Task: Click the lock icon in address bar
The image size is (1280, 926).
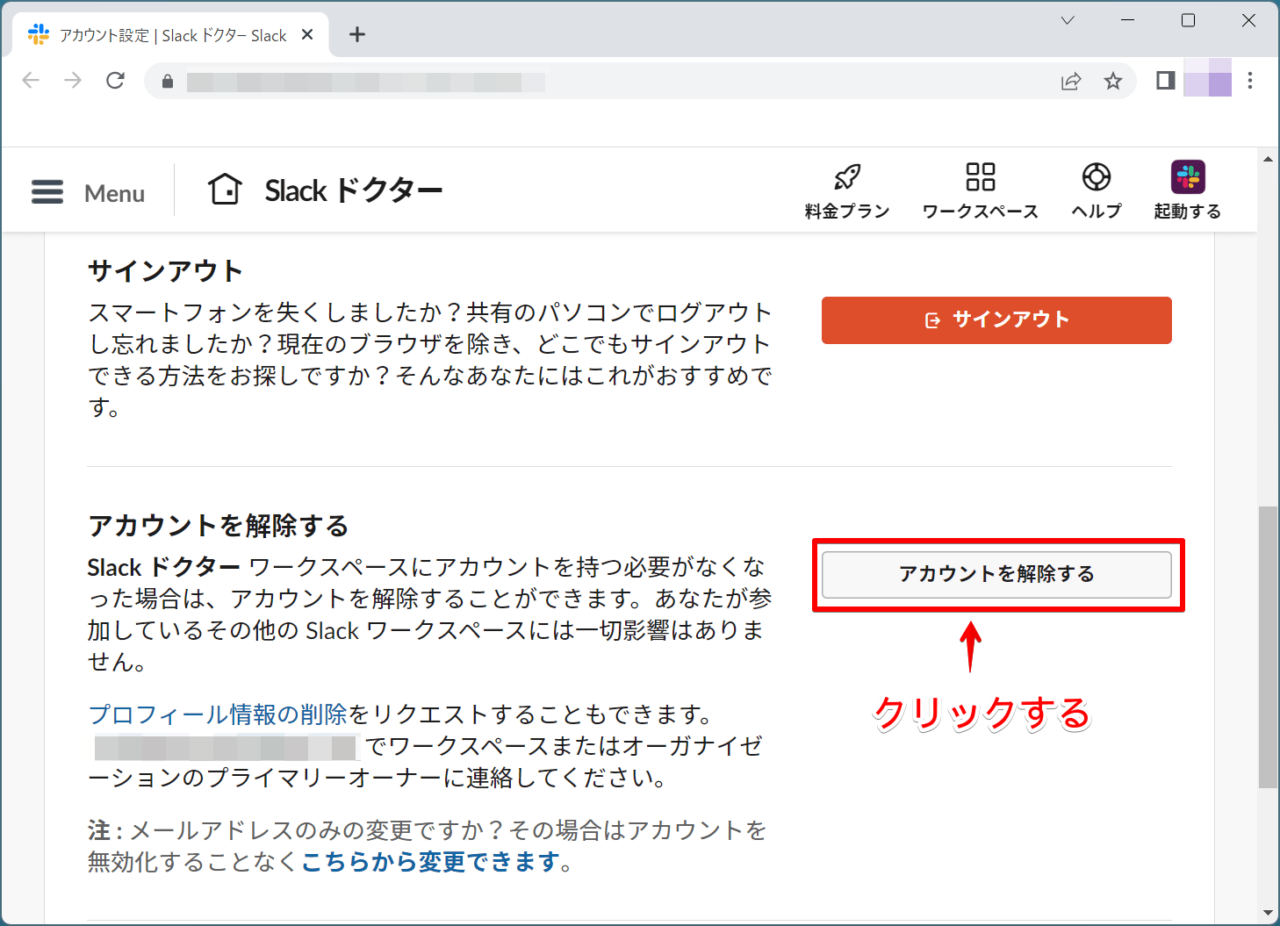Action: point(167,81)
